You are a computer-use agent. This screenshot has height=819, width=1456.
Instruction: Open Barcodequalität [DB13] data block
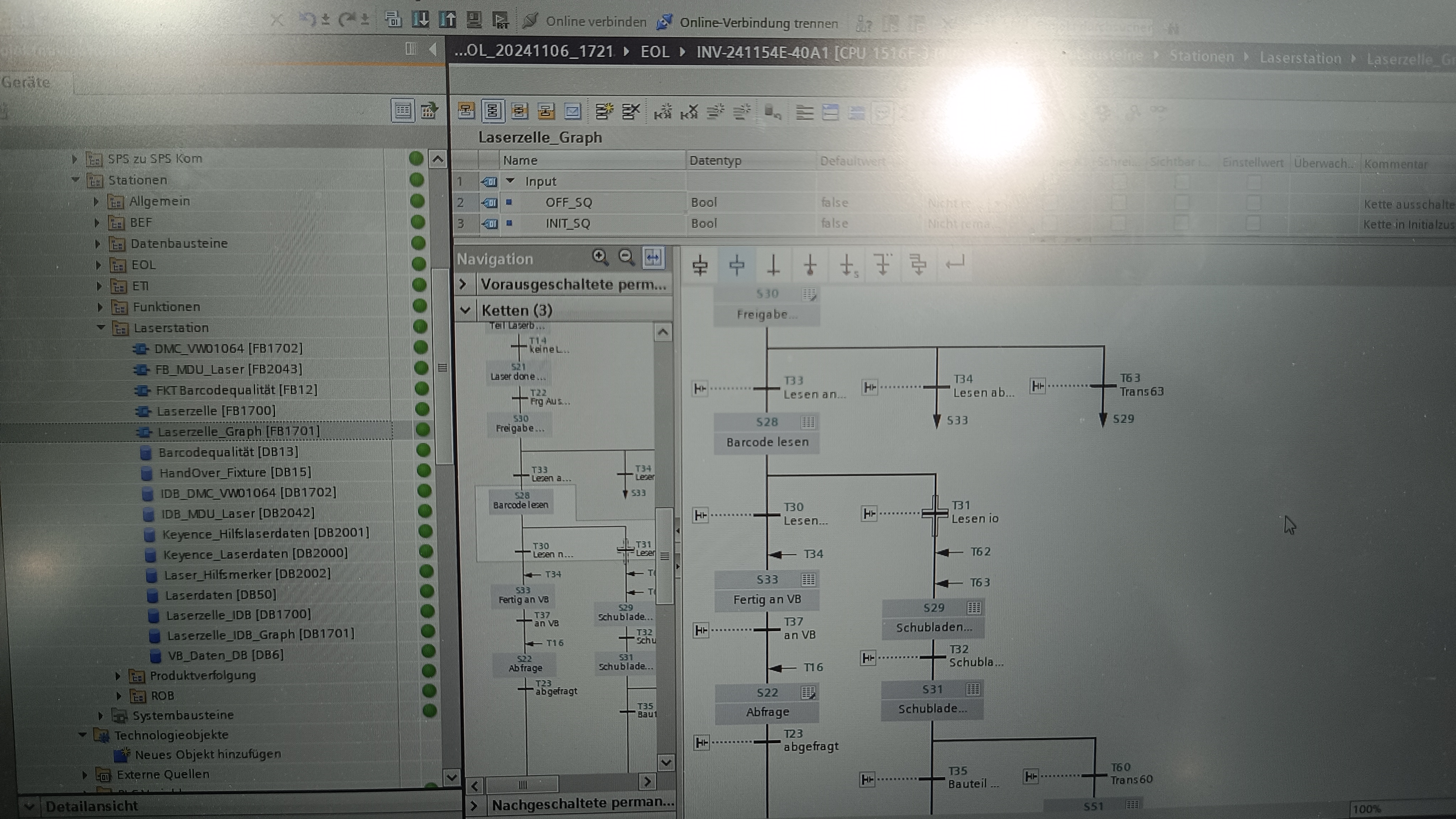coord(228,452)
